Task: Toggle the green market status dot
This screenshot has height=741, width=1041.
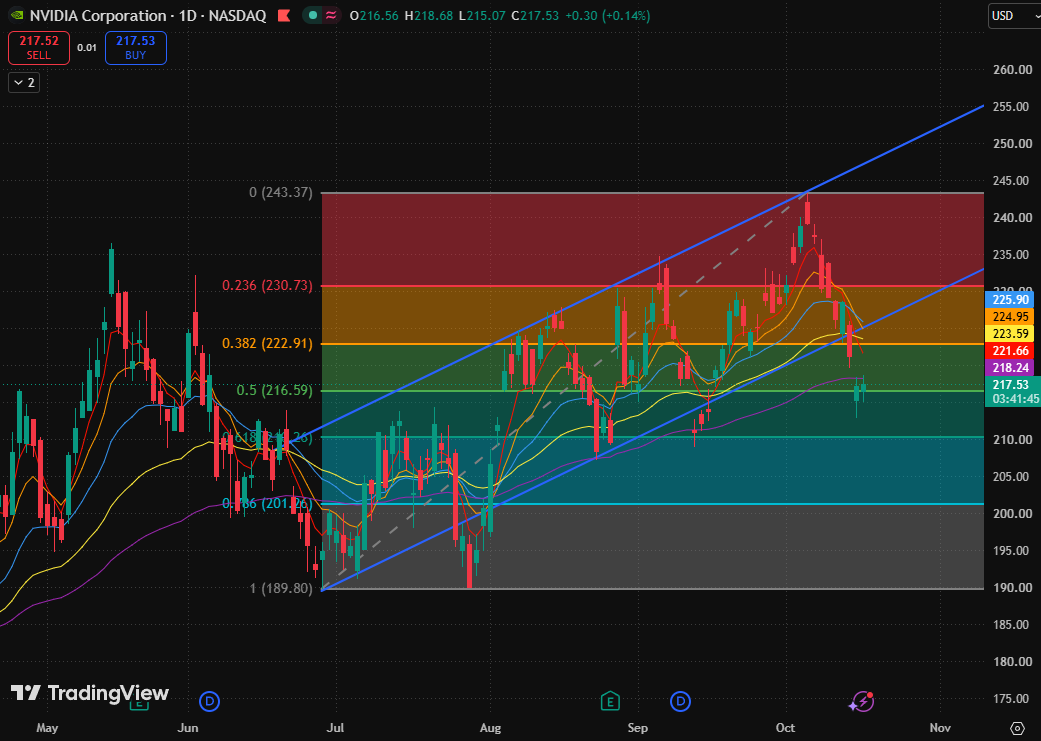Action: point(313,15)
